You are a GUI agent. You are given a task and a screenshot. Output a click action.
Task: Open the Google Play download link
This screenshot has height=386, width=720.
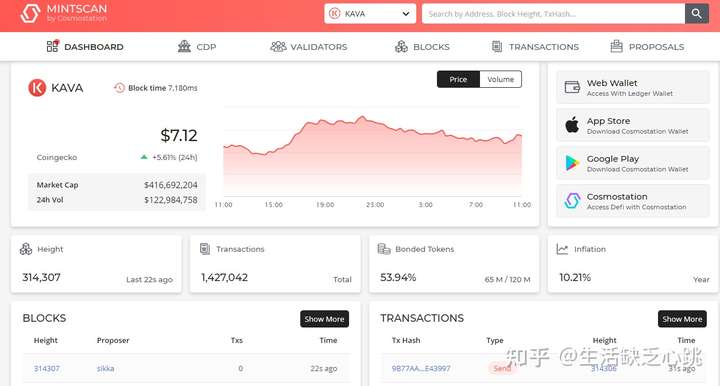point(633,163)
